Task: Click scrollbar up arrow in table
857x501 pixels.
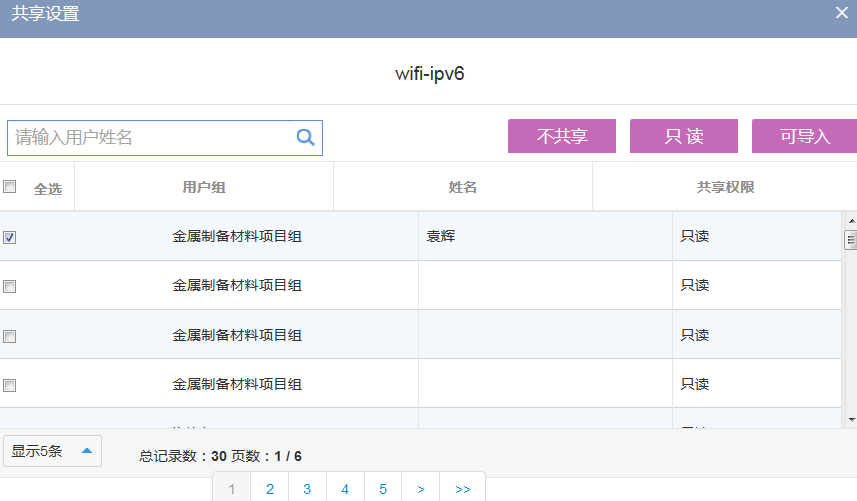Action: [851, 221]
